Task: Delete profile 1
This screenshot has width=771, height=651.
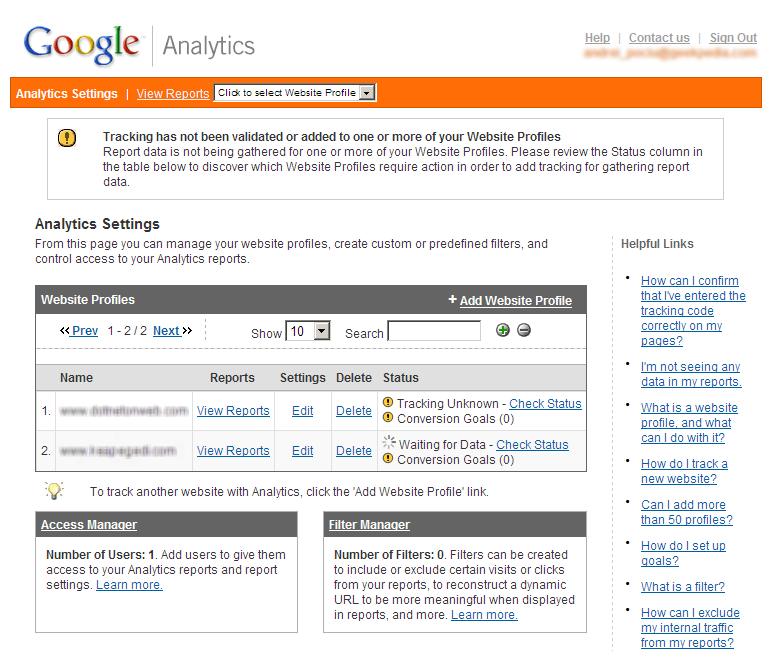Action: click(x=354, y=411)
